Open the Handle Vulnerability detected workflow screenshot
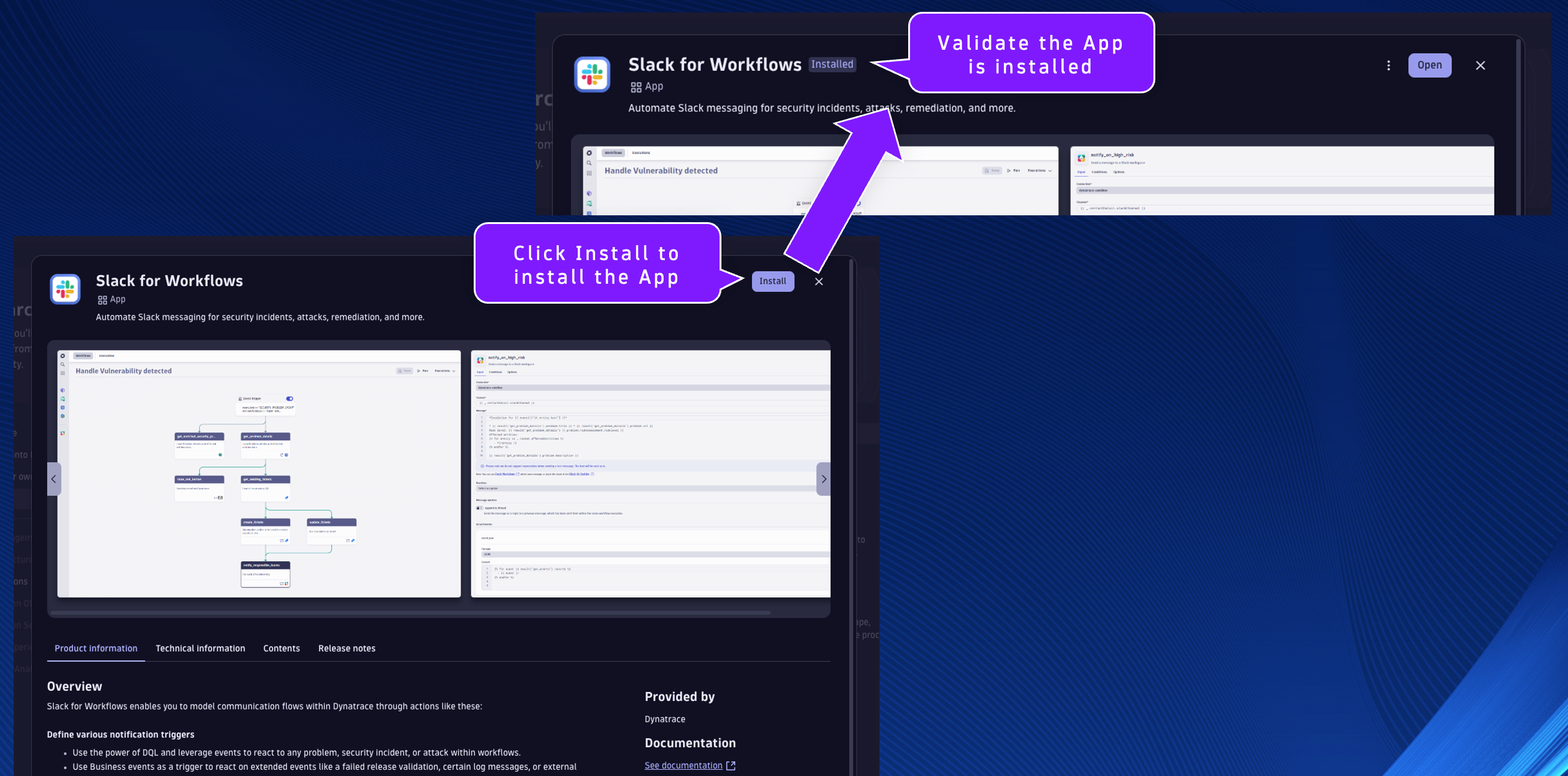 (259, 474)
